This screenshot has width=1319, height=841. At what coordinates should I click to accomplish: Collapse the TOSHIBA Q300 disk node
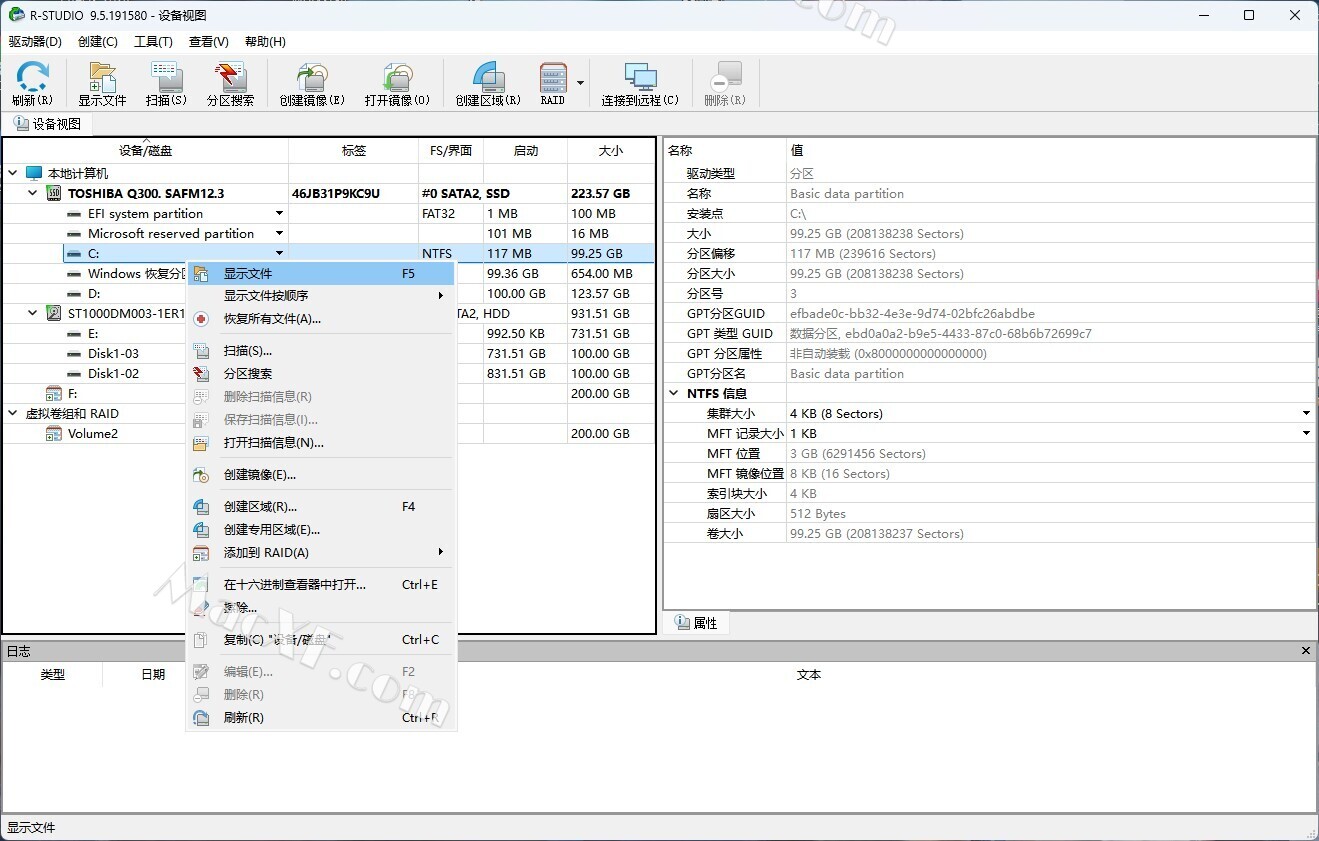(x=33, y=193)
